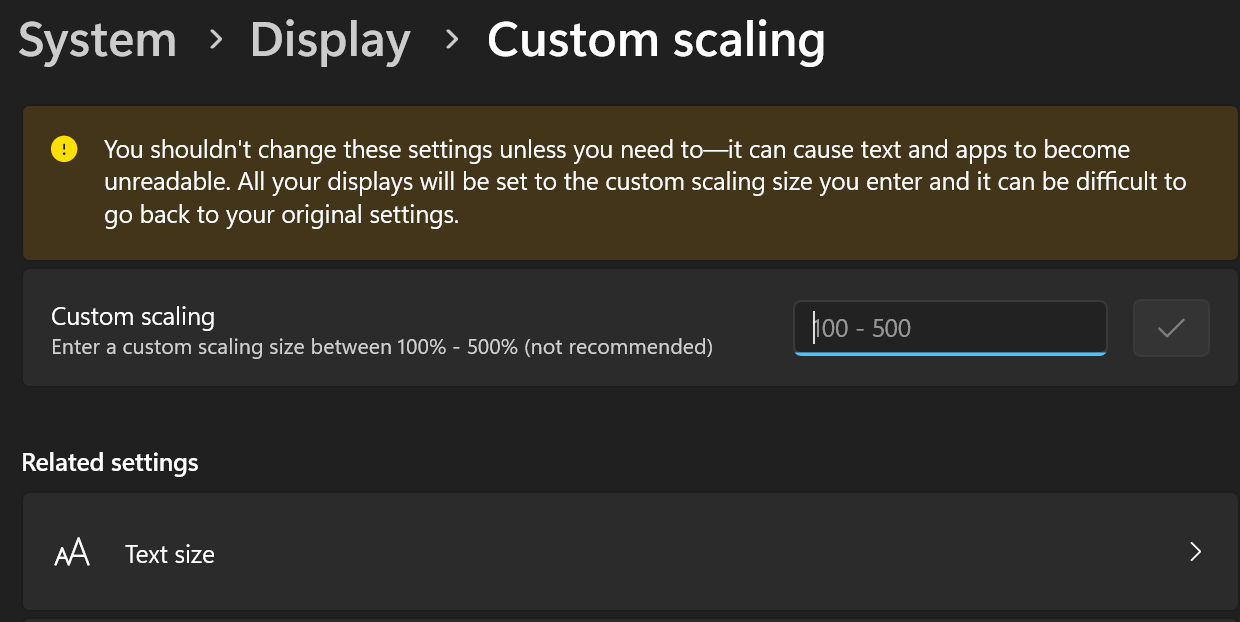Click the blue underline of scaling field

[950, 354]
